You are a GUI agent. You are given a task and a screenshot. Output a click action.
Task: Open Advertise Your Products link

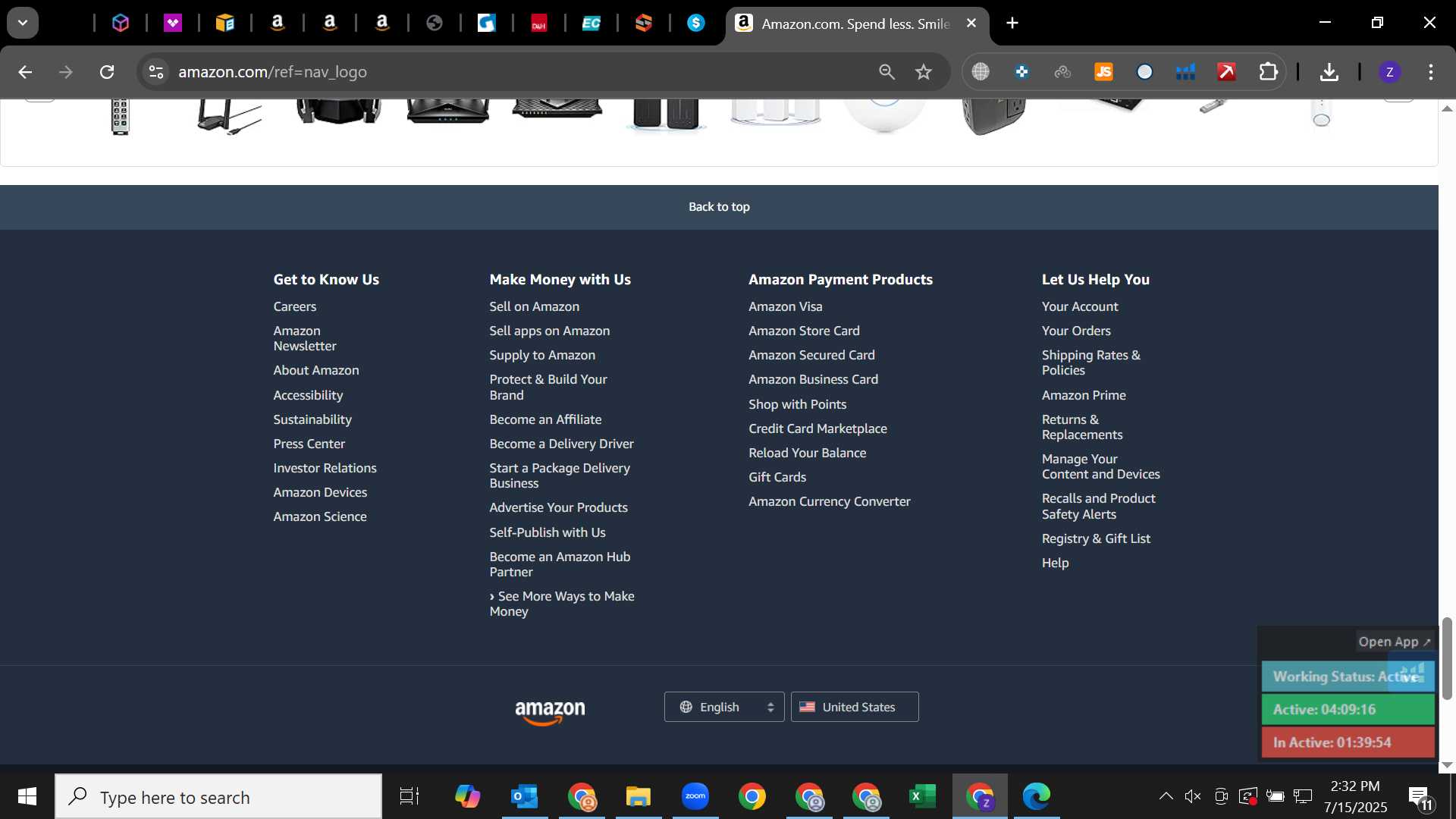point(558,507)
